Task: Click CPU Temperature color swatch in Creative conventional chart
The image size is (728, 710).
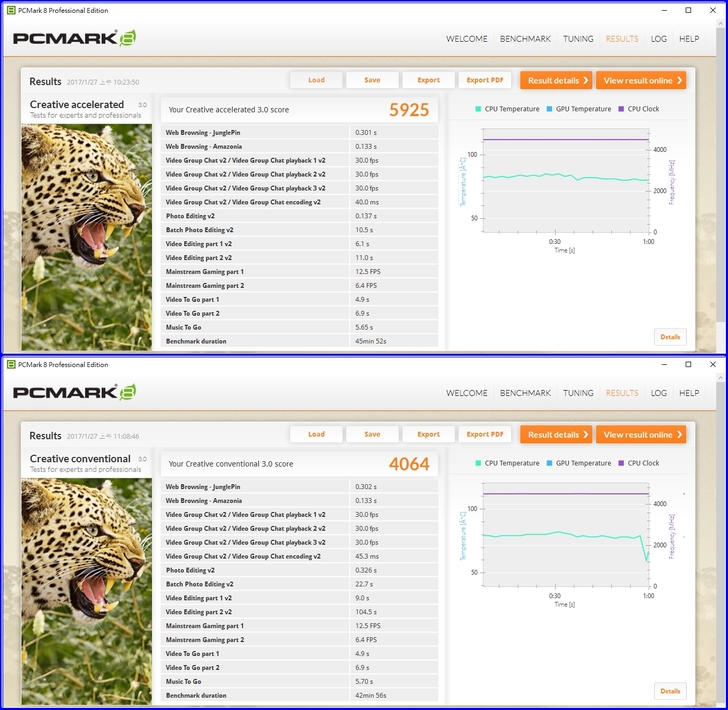Action: pos(479,463)
